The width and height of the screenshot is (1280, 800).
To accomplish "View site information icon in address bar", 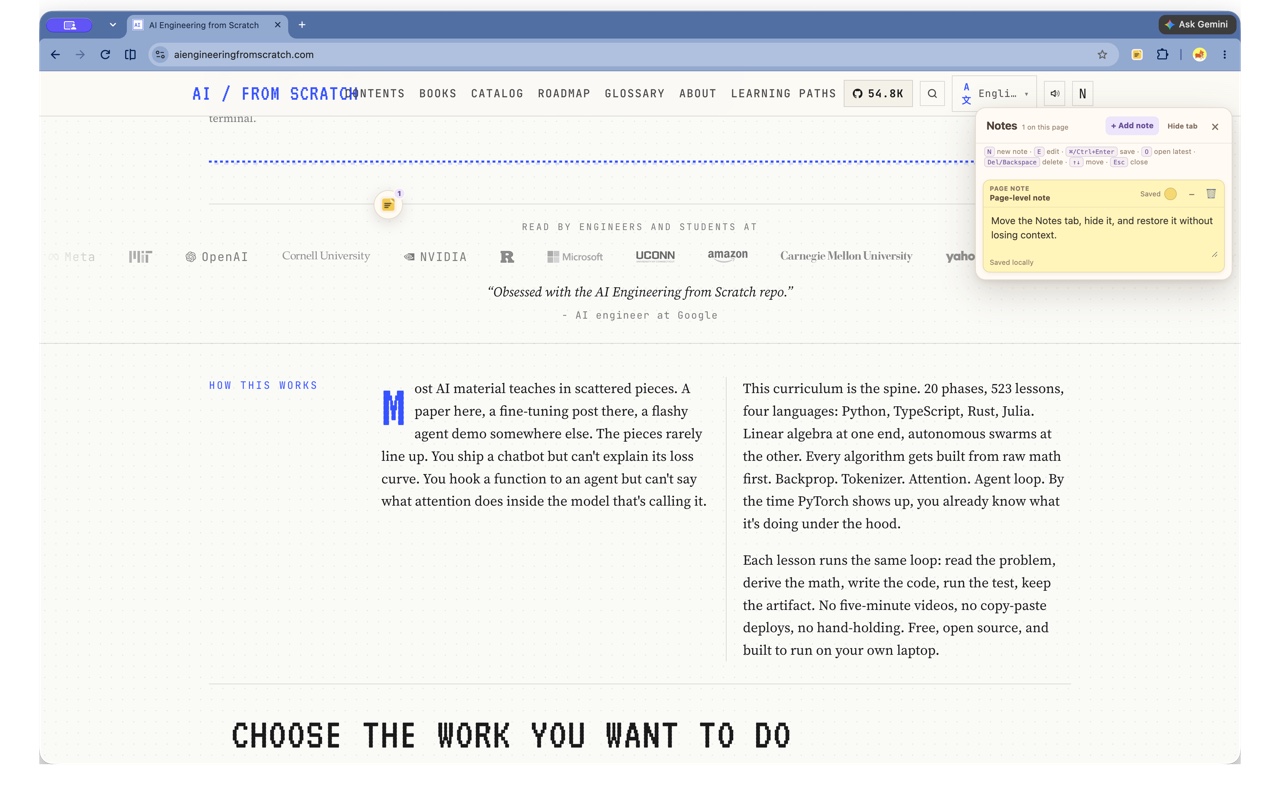I will click(160, 55).
